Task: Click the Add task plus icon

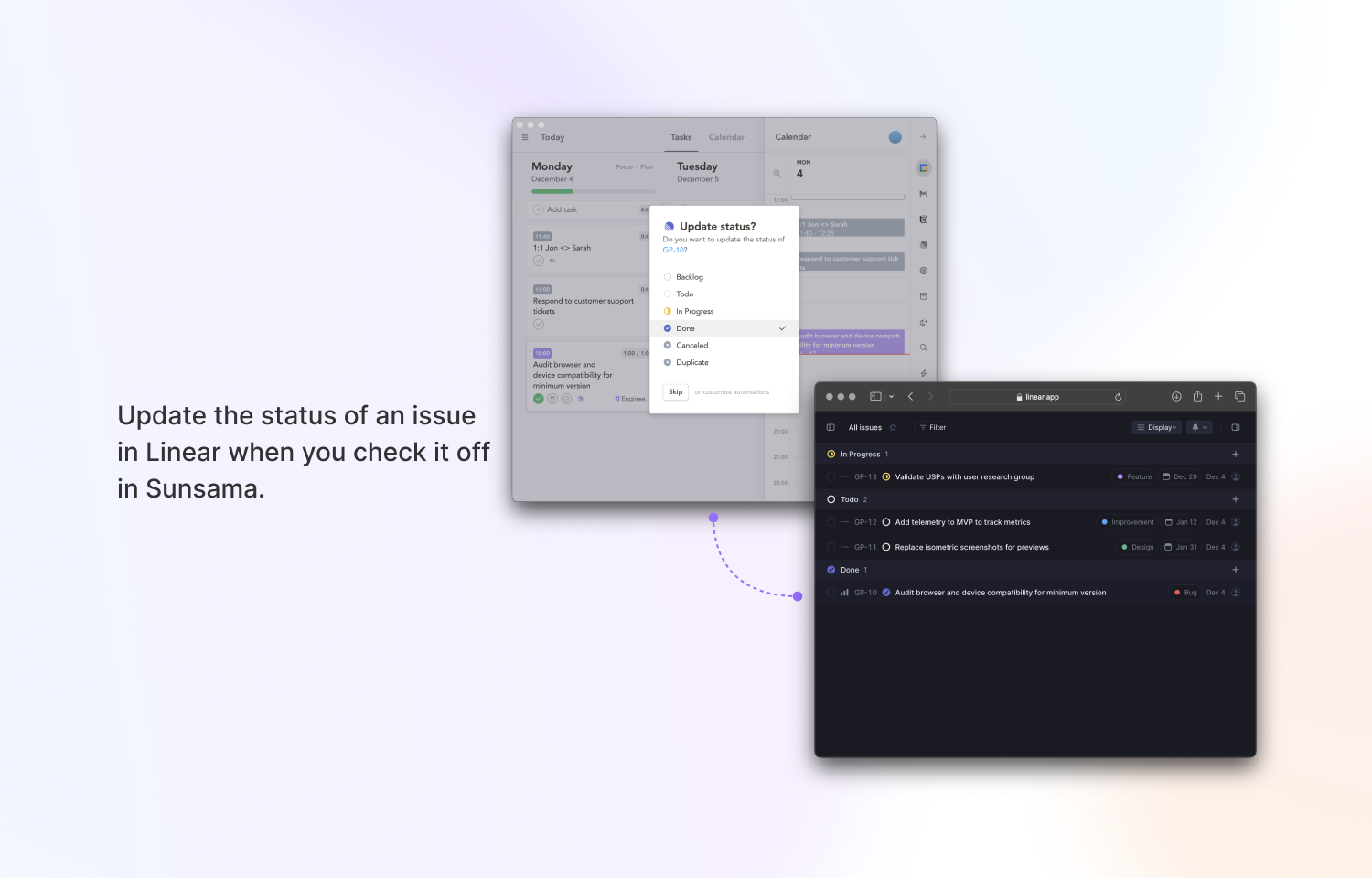Action: (539, 209)
